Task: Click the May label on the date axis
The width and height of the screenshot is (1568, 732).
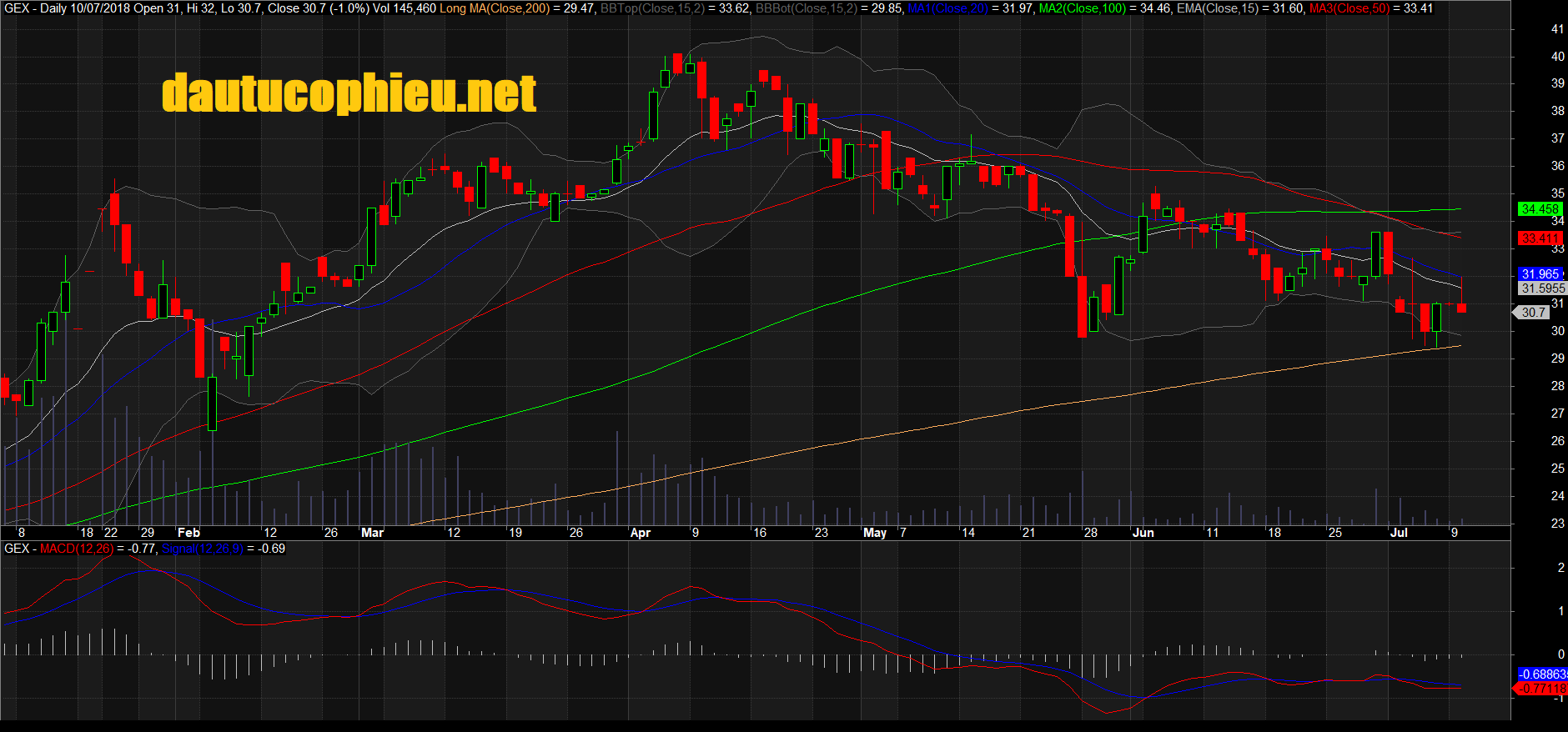Action: [x=875, y=532]
